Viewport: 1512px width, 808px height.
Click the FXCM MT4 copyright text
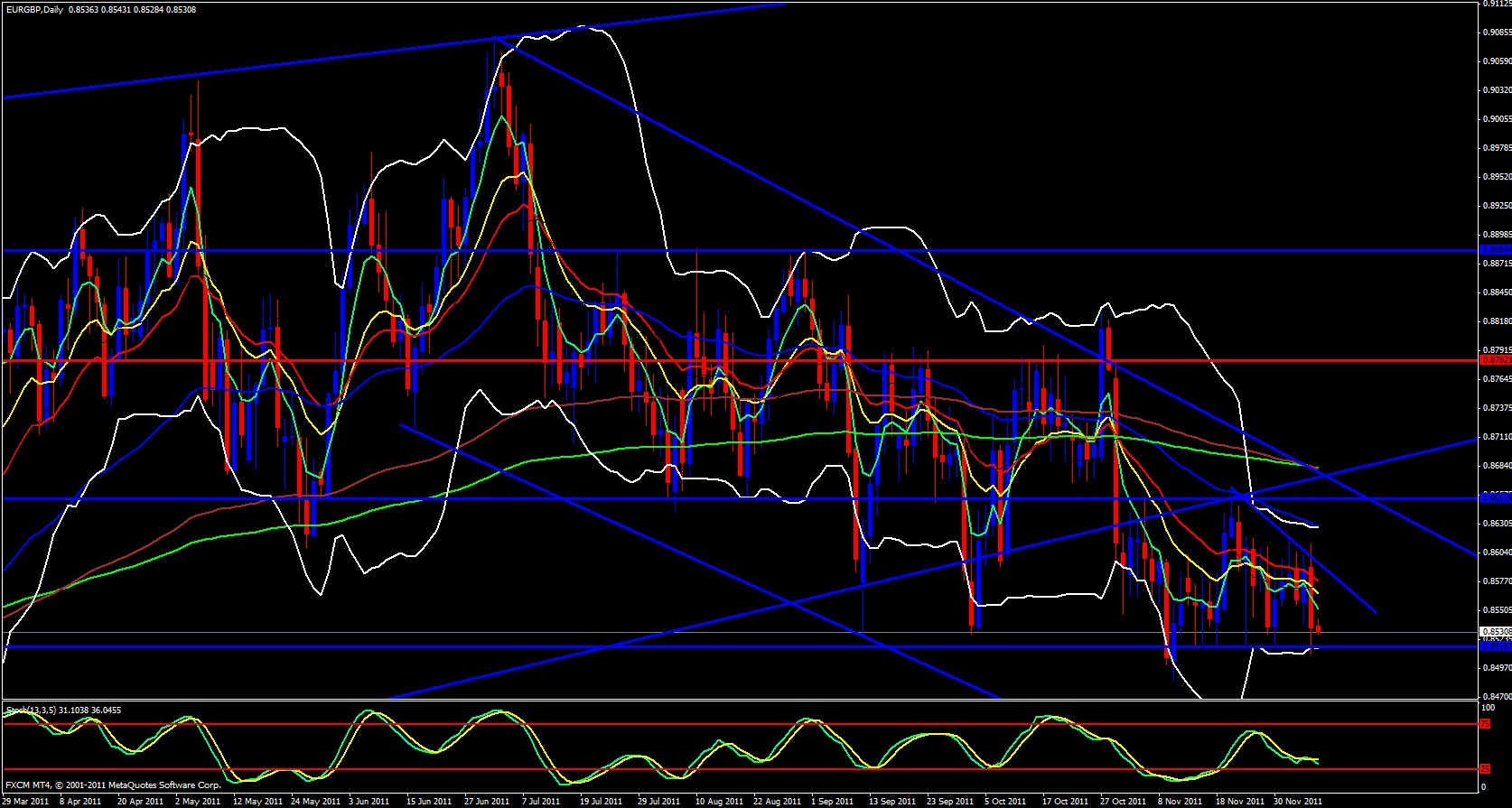113,785
